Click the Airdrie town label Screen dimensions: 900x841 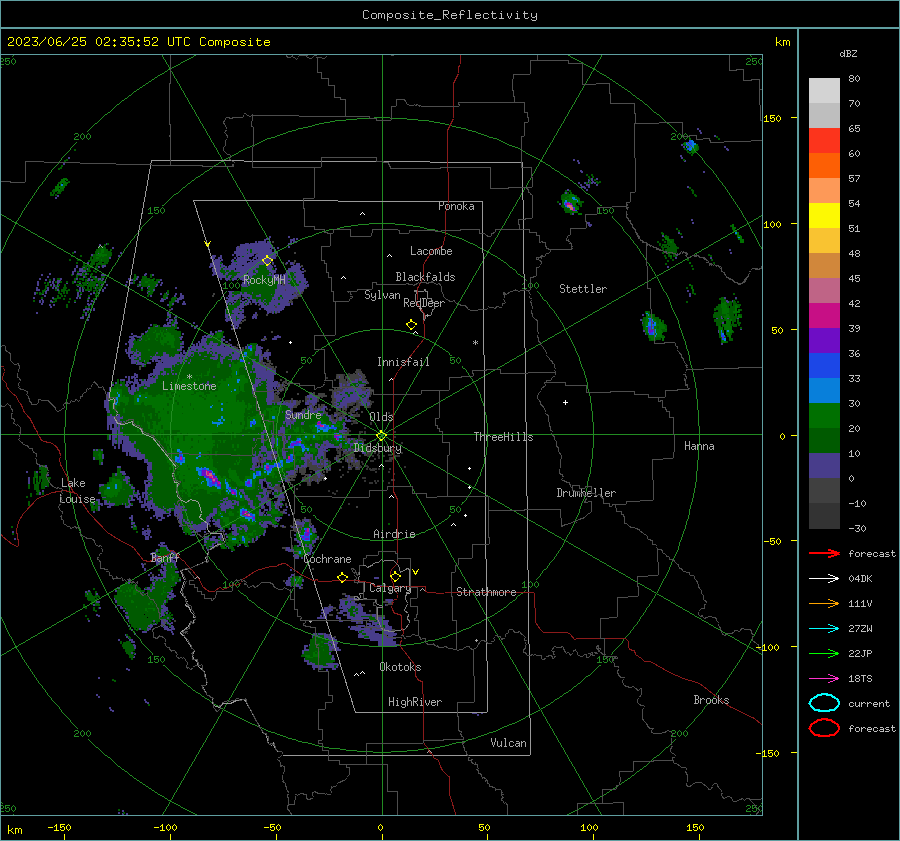394,534
